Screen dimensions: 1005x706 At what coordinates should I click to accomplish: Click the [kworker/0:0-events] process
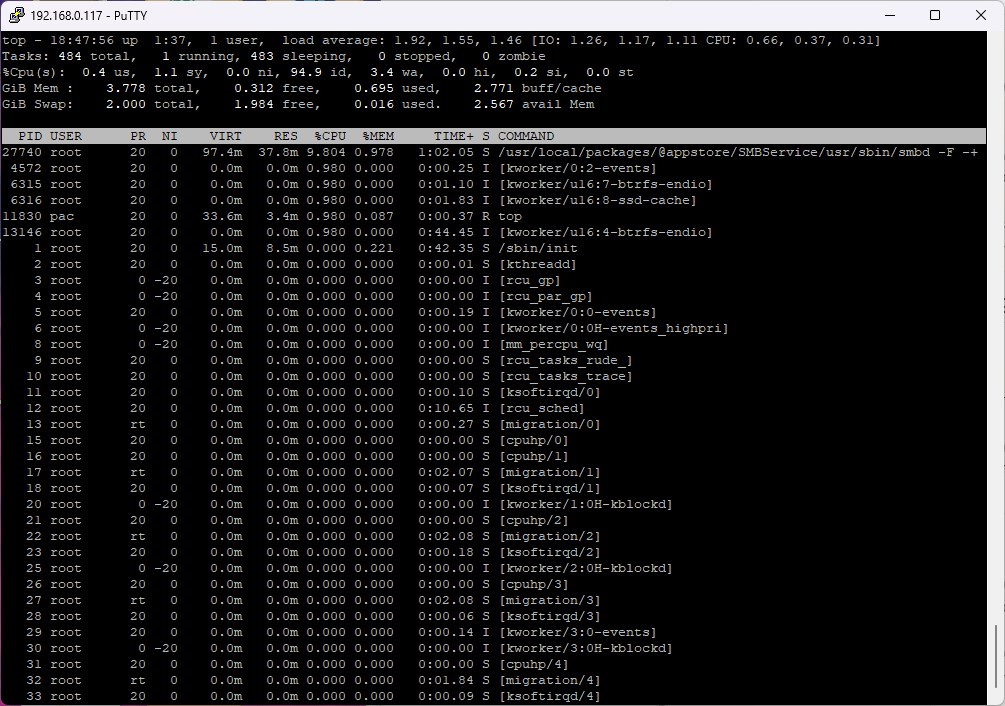[577, 312]
